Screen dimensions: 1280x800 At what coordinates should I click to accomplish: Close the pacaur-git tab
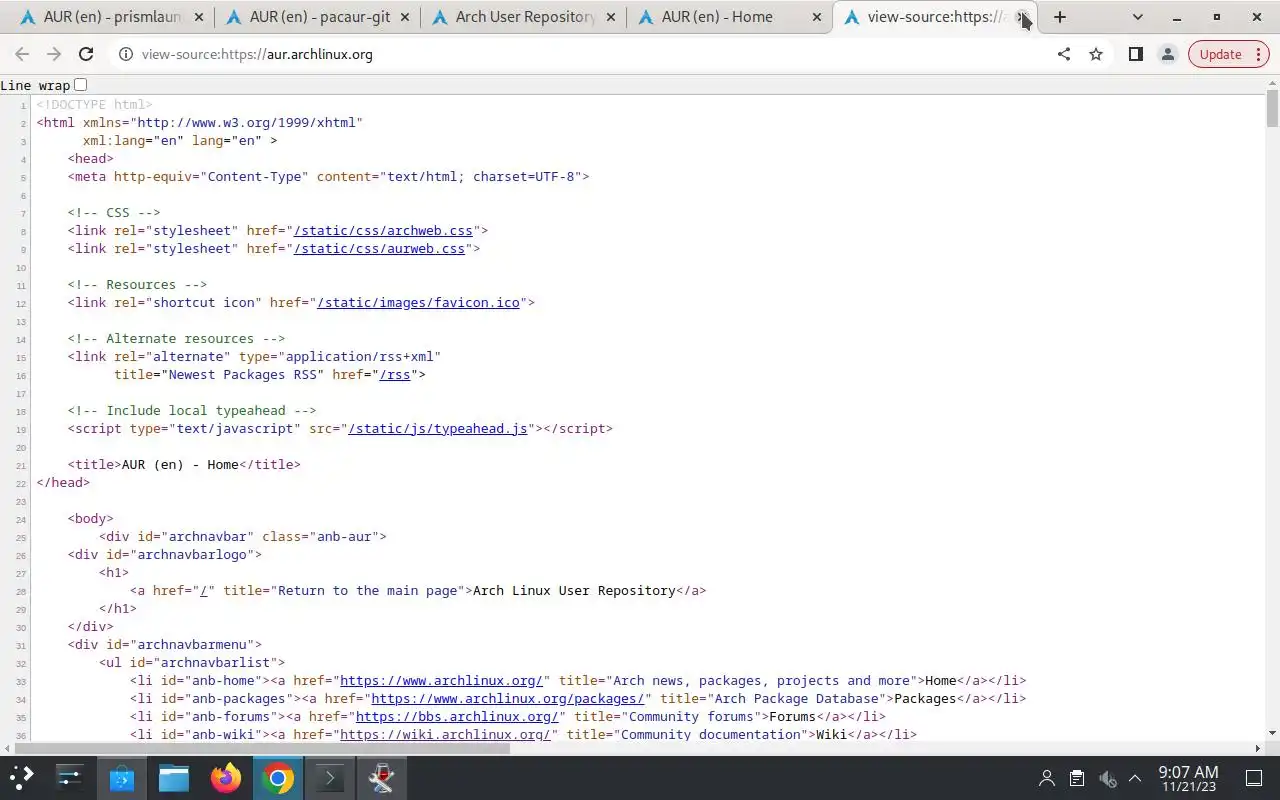(x=404, y=17)
